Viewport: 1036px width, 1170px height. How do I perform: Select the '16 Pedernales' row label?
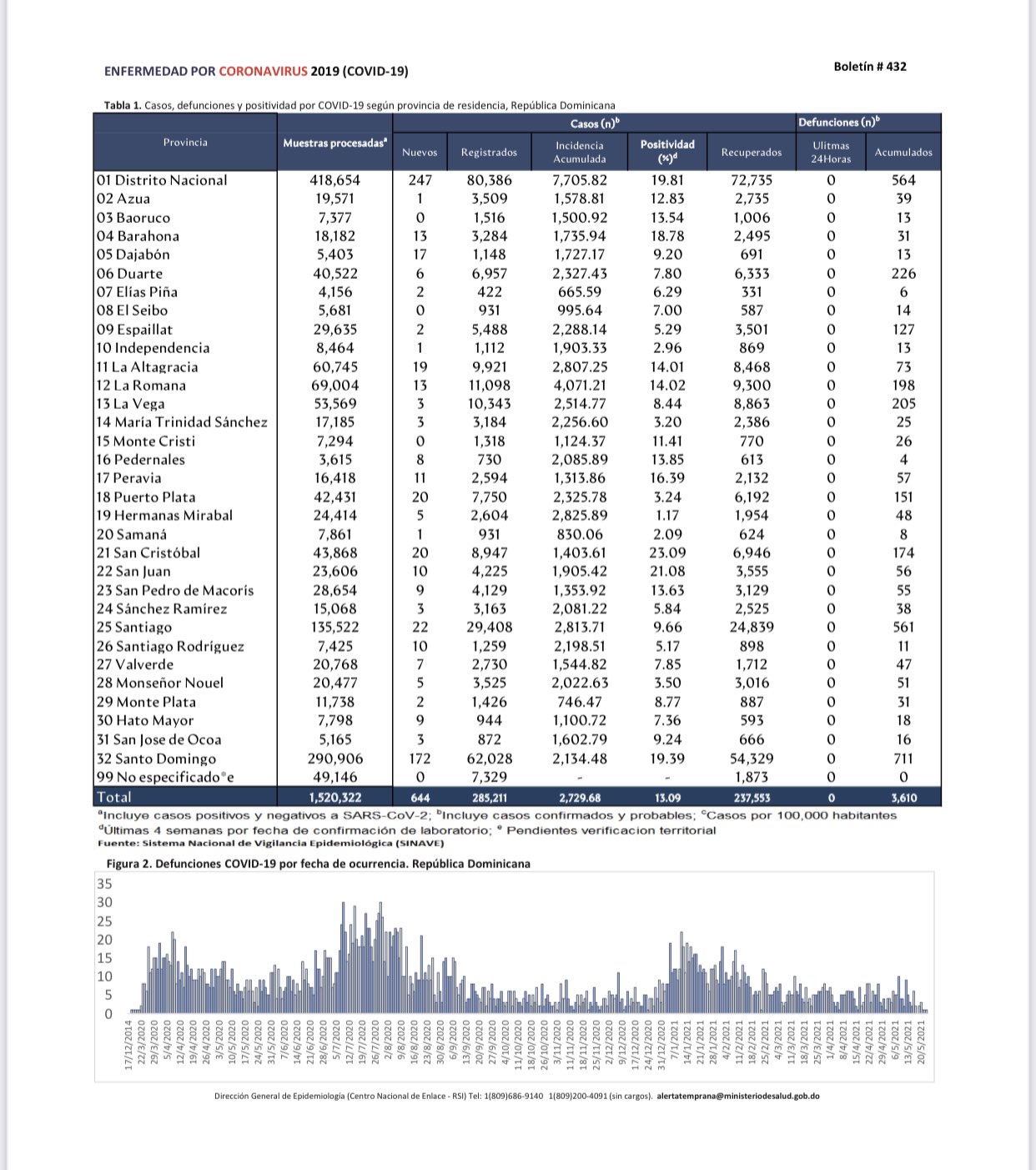point(140,460)
